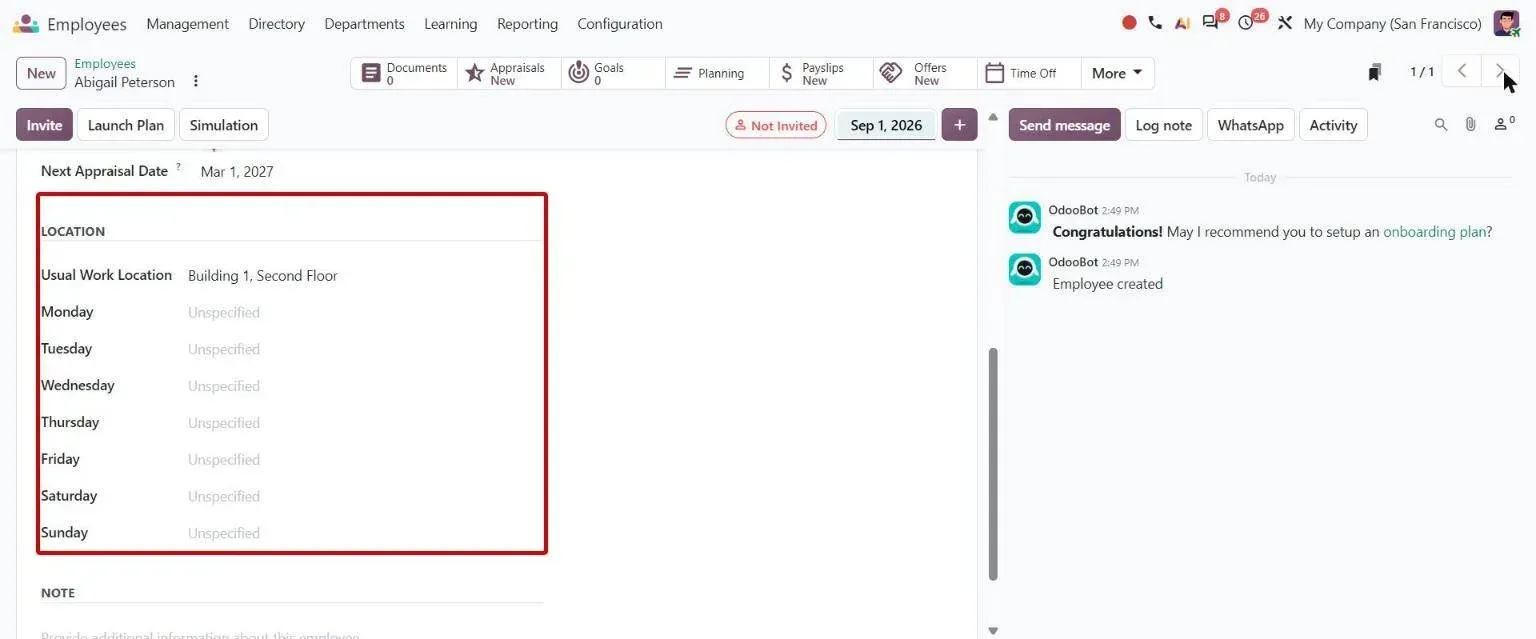Open the Management menu
Image resolution: width=1536 pixels, height=639 pixels.
pos(187,24)
